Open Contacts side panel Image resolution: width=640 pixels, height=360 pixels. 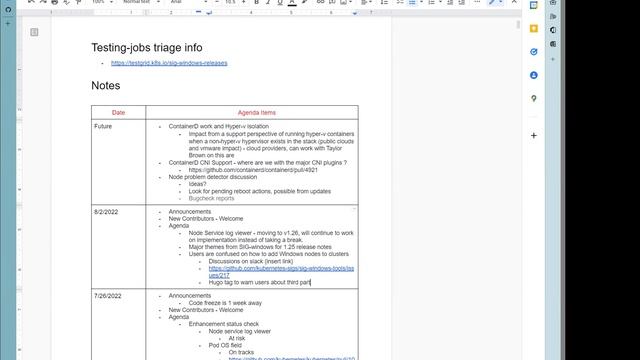pyautogui.click(x=533, y=75)
